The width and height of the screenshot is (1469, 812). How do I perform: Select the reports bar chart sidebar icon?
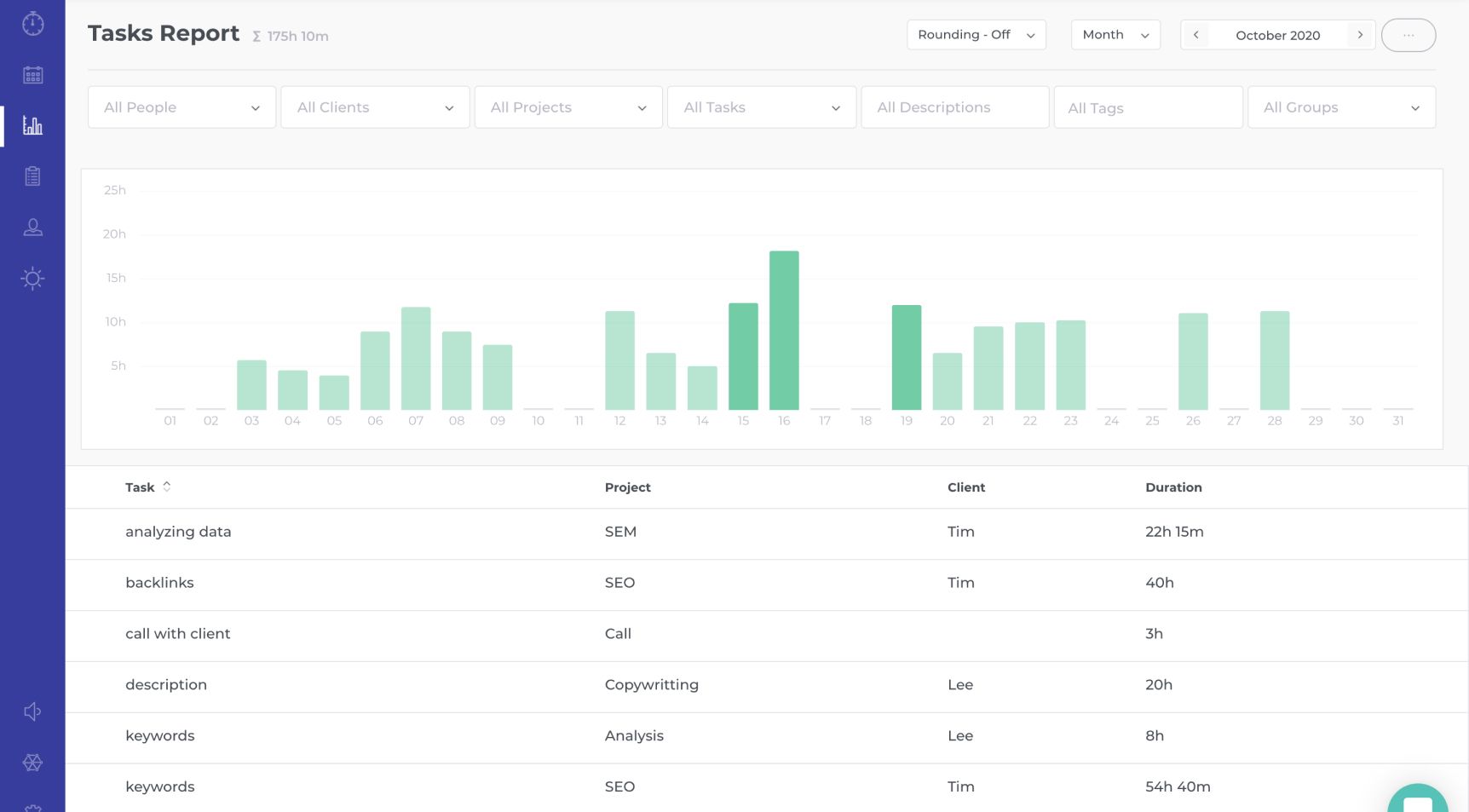point(32,126)
